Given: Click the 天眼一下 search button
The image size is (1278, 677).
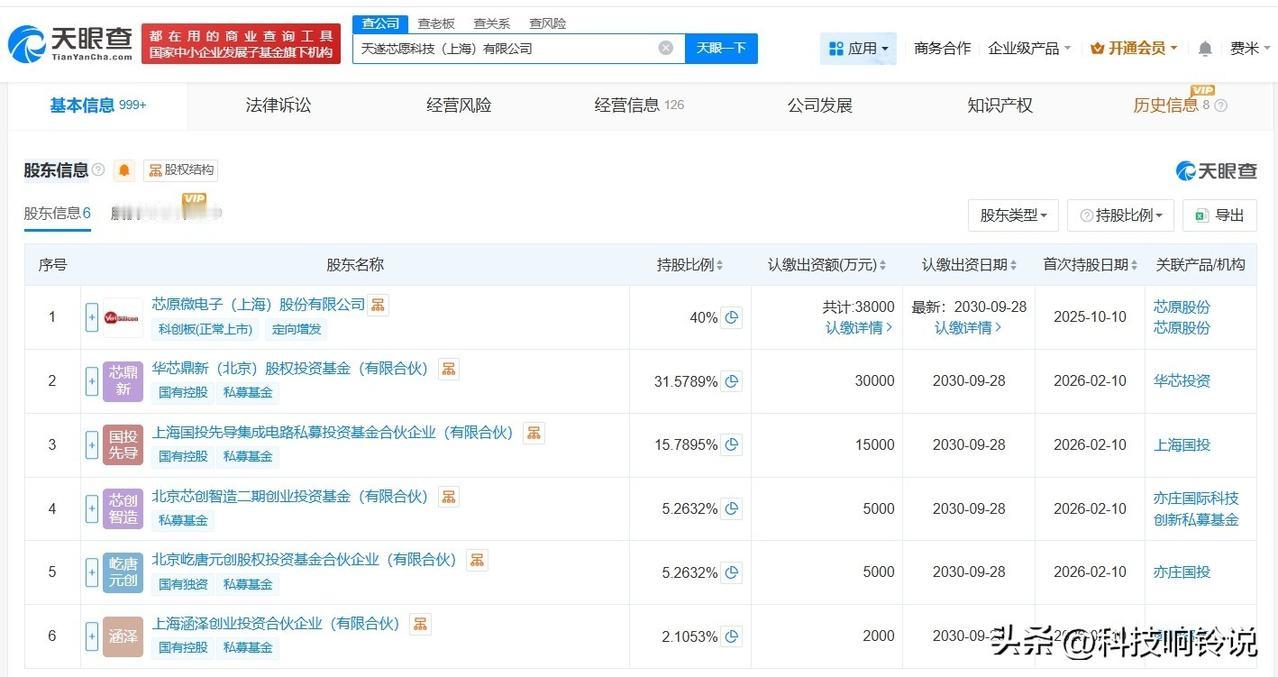Looking at the screenshot, I should 721,48.
